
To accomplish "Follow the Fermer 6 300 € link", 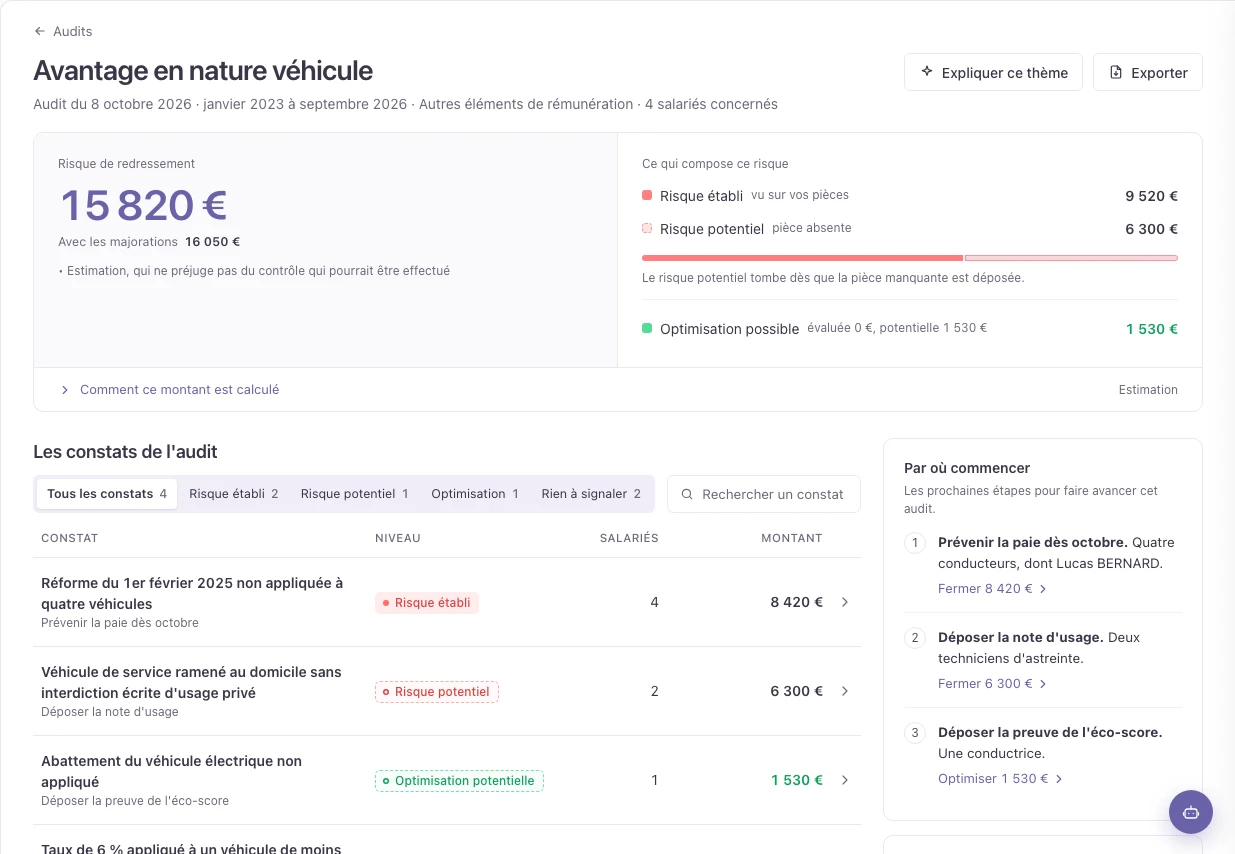I will pyautogui.click(x=992, y=683).
